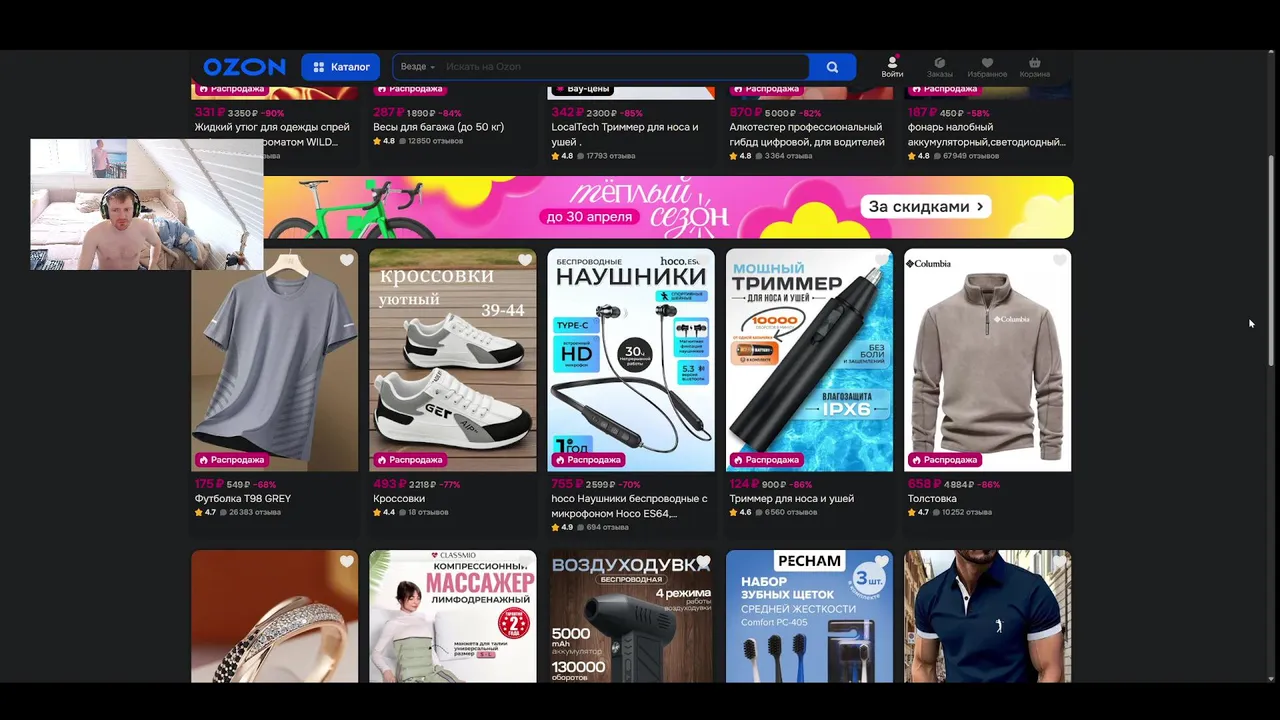This screenshot has height=720, width=1280.
Task: Click '12850 отзывов' on Весы card
Action: click(435, 141)
